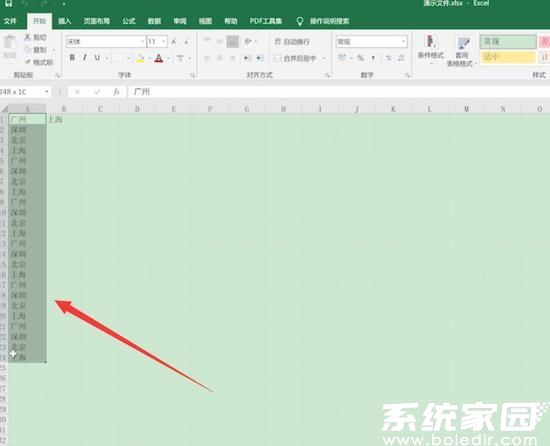Click the Save icon in title bar
This screenshot has width=550, height=446.
8,4
